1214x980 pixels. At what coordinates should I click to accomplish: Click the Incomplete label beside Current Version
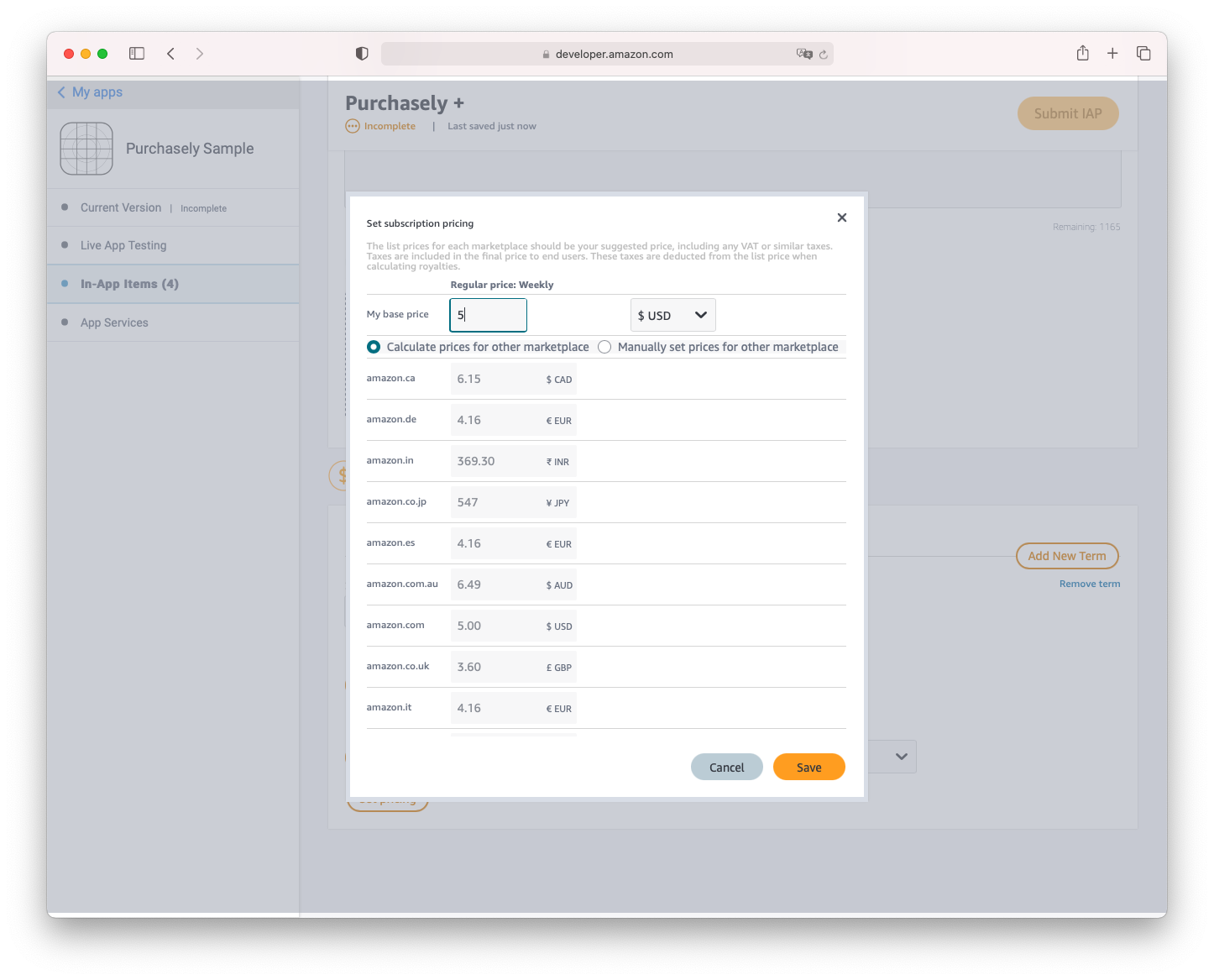coord(203,208)
